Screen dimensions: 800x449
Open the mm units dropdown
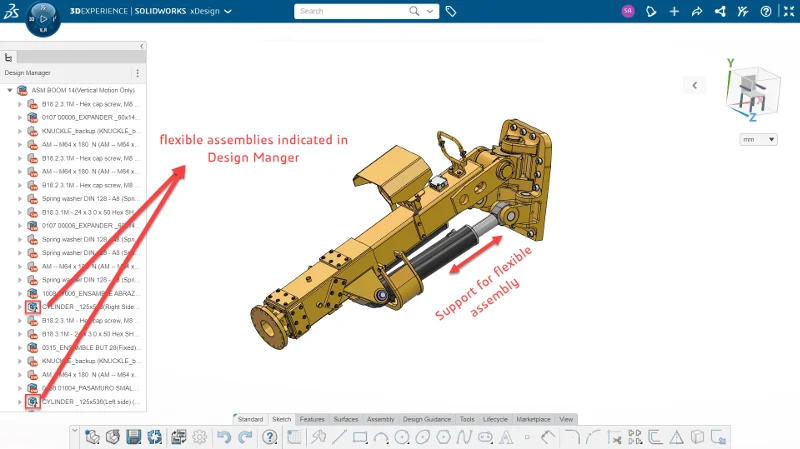758,139
